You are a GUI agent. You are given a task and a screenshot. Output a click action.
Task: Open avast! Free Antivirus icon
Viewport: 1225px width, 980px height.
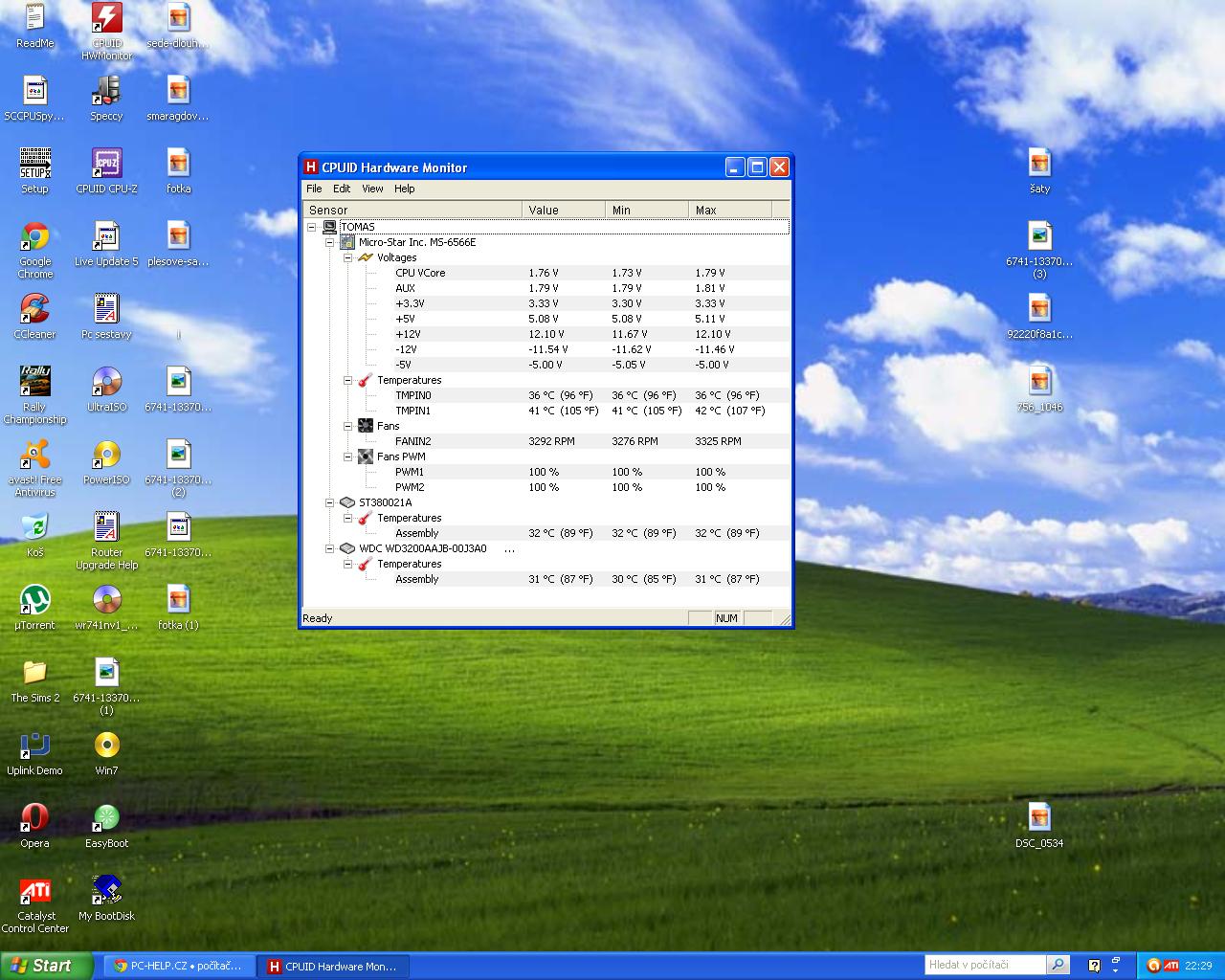click(x=35, y=469)
